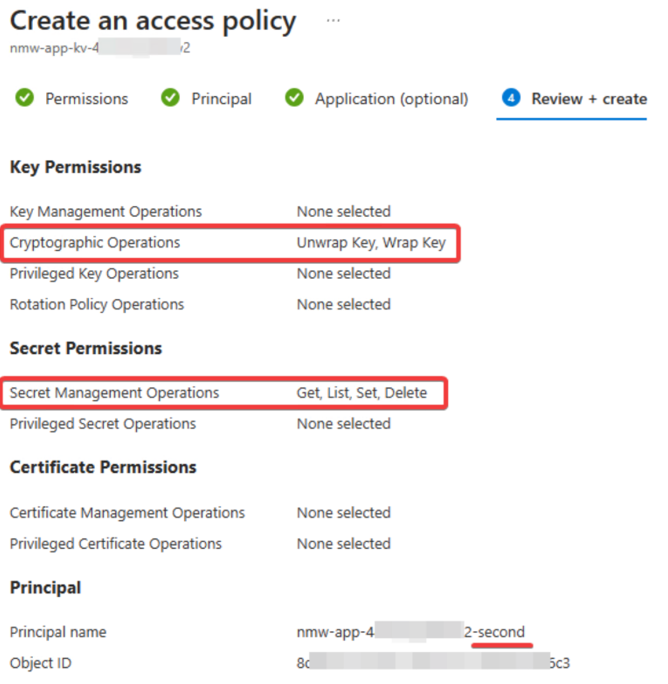
Task: Open the ellipsis more options menu
Action: 333,20
